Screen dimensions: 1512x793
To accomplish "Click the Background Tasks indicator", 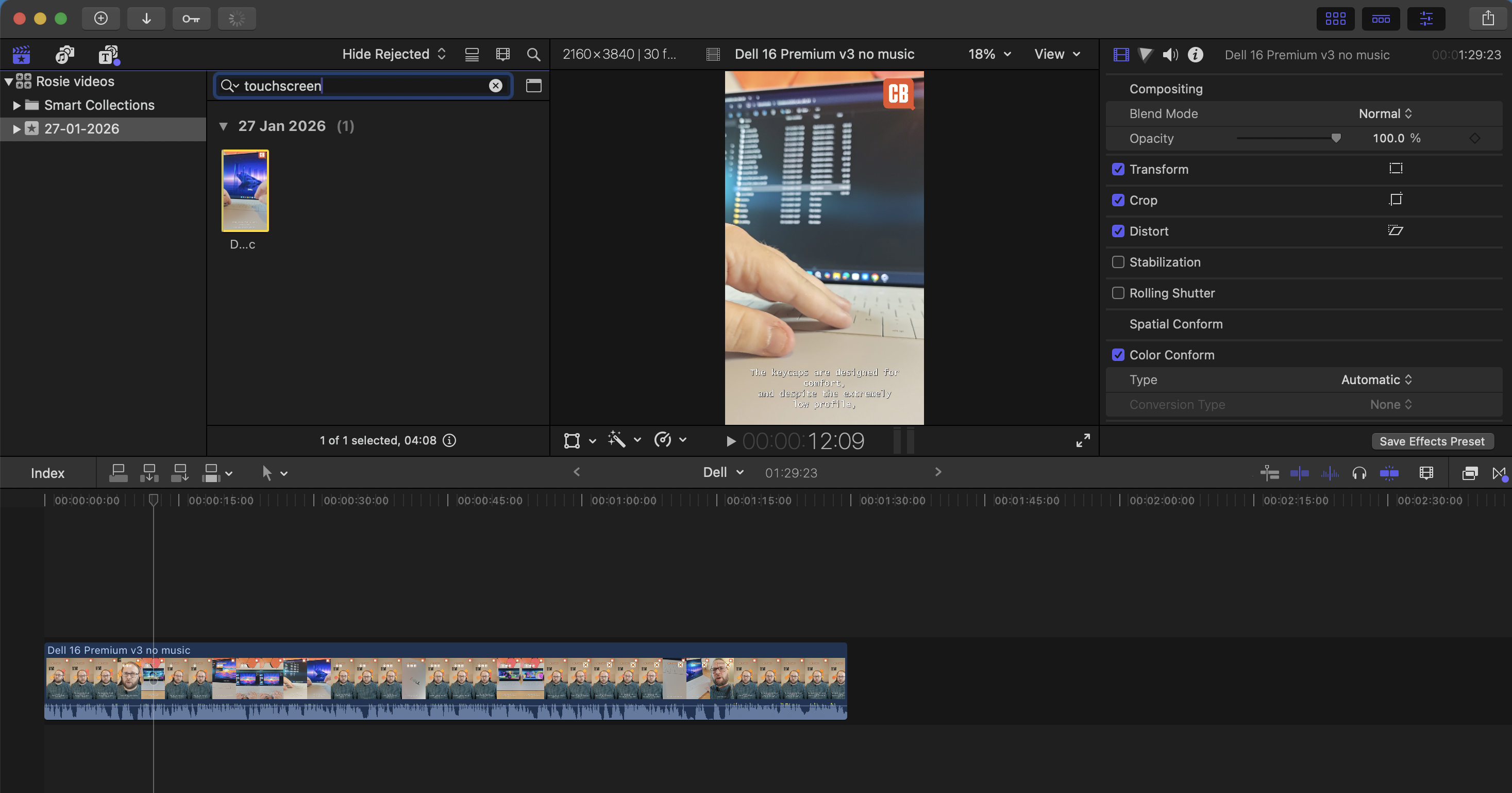I will [237, 18].
